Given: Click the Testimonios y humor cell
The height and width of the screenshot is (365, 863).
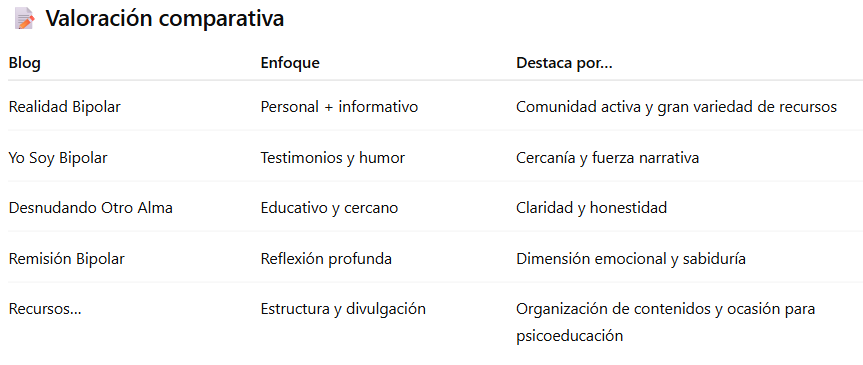Looking at the screenshot, I should tap(332, 158).
